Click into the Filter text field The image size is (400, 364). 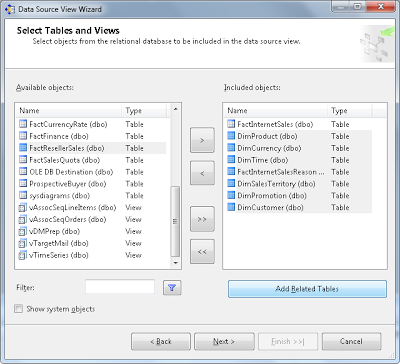pyautogui.click(x=120, y=287)
